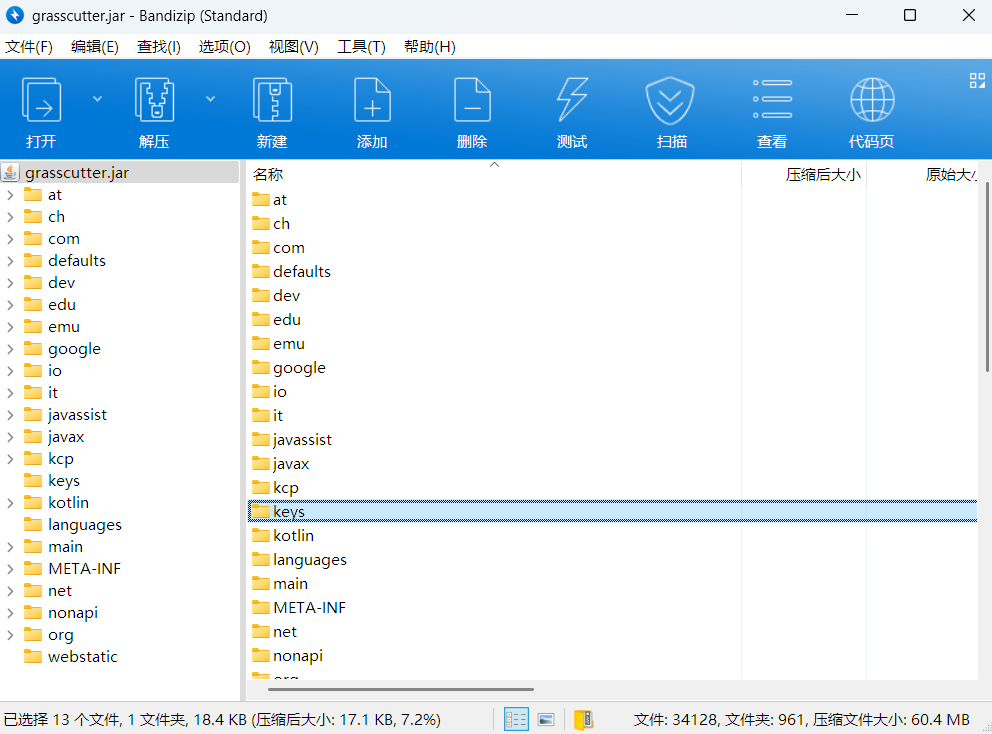This screenshot has width=992, height=734.
Task: Expand the 'META-INF' folder in tree
Action: (x=10, y=569)
